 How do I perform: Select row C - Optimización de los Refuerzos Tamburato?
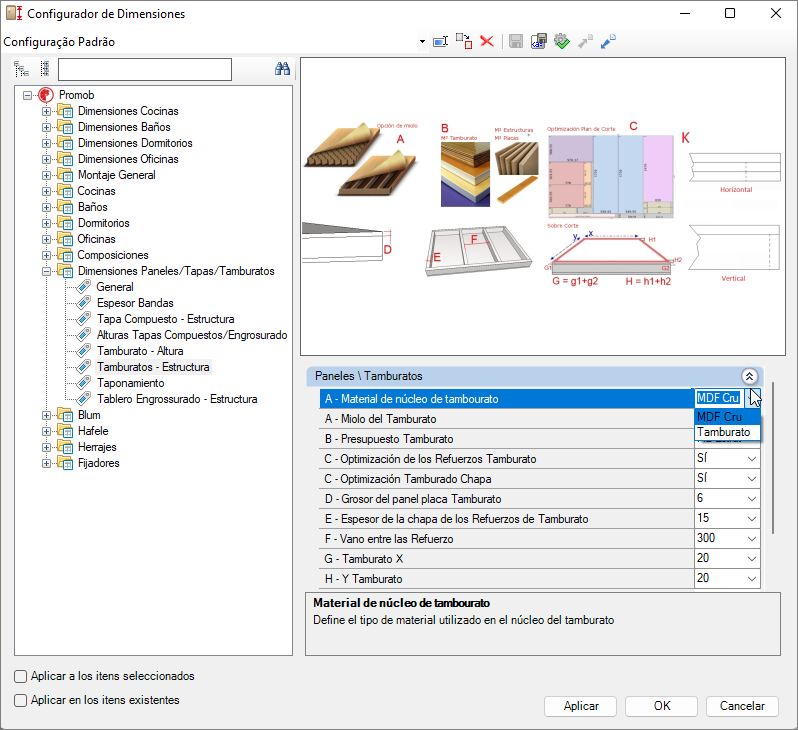tap(539, 459)
